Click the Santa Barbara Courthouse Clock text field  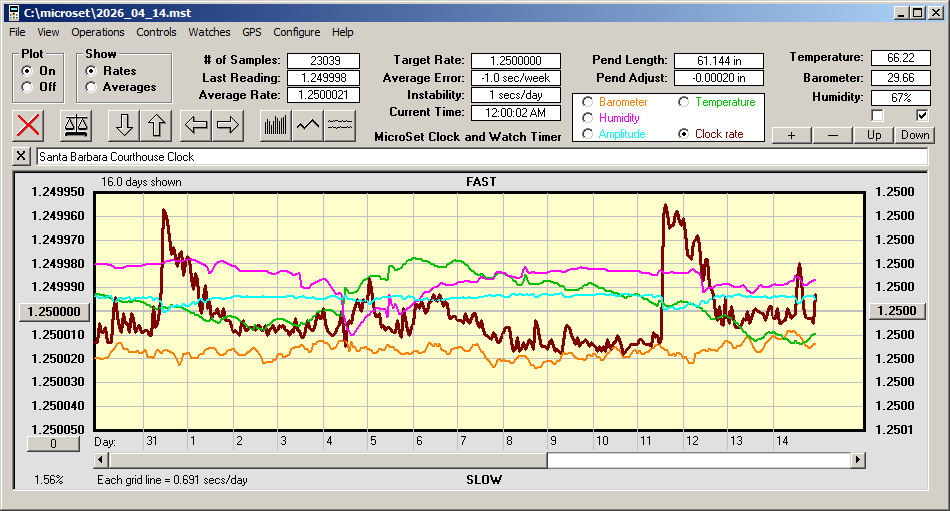480,157
